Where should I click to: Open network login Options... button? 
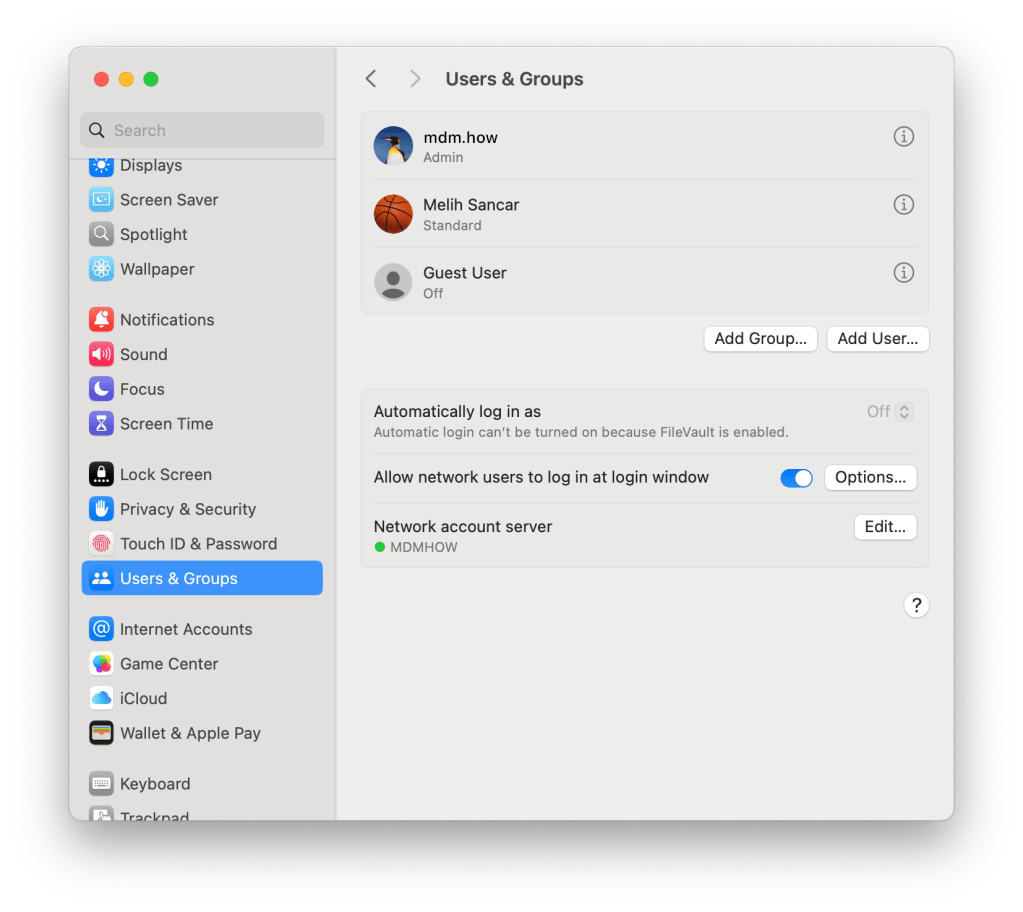click(x=870, y=478)
